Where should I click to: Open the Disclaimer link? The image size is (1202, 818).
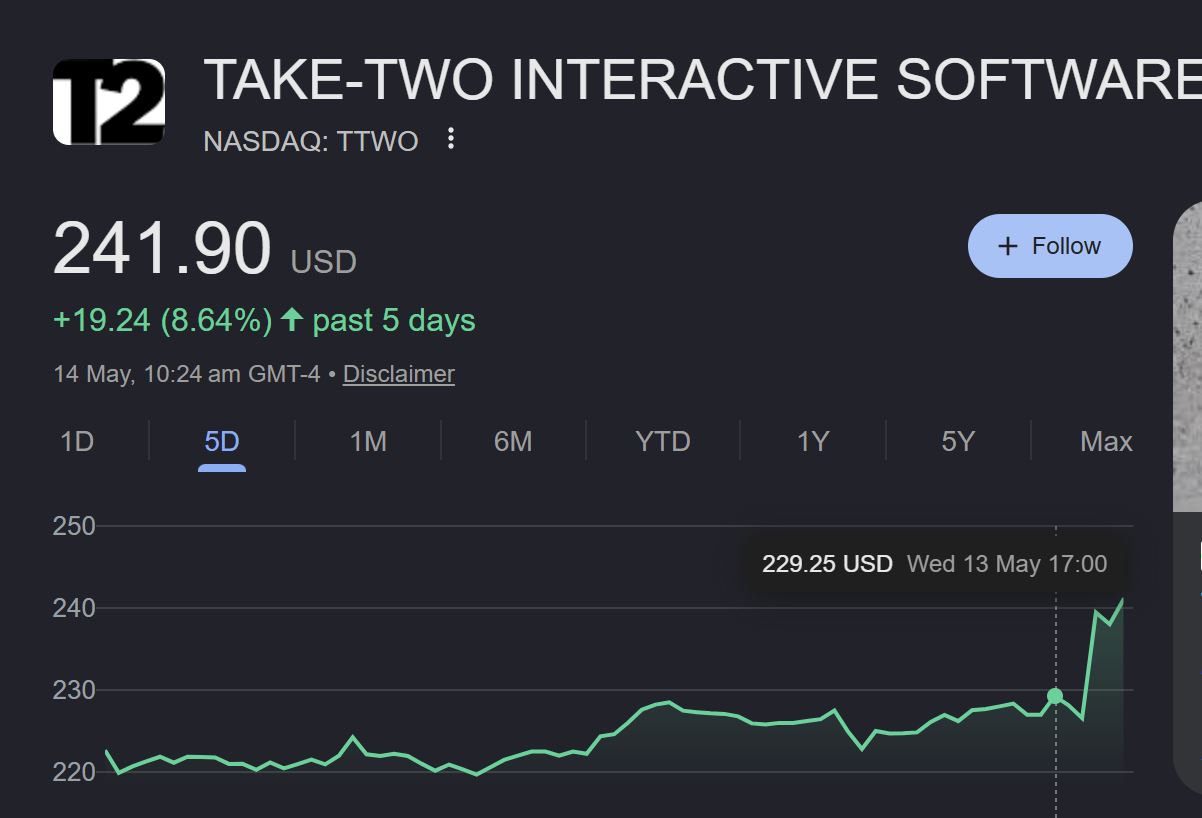399,374
